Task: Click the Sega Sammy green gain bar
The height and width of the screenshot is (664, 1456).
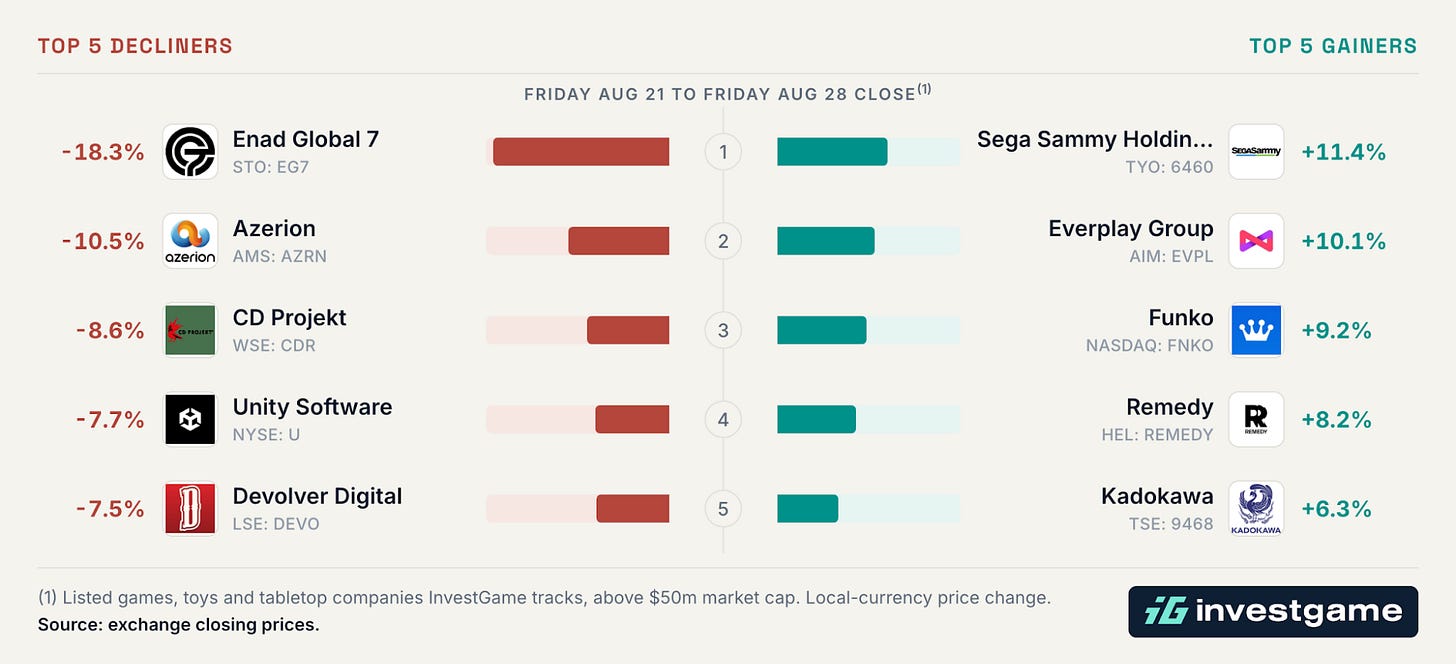Action: pos(832,152)
